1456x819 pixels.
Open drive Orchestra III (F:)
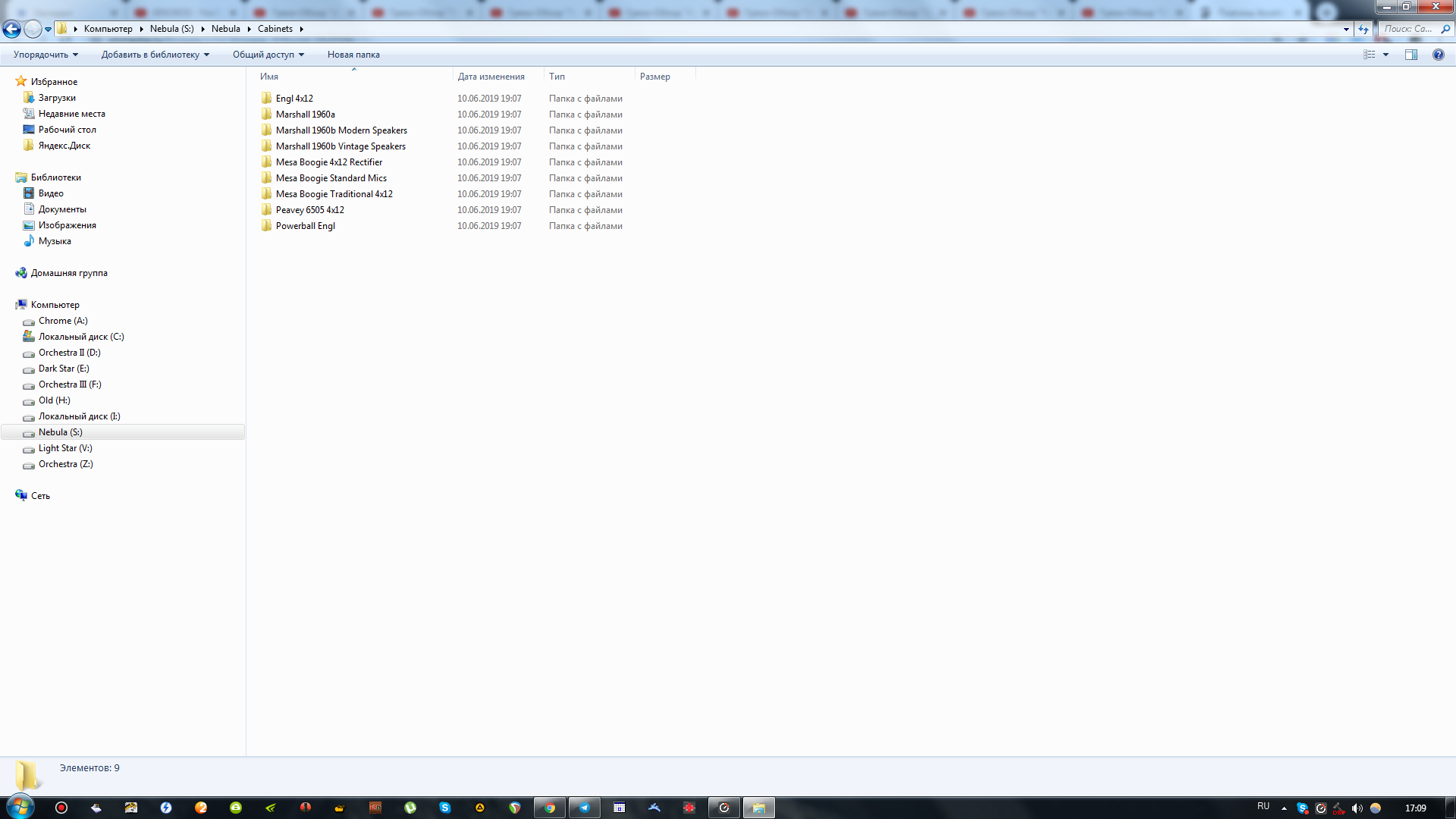pyautogui.click(x=70, y=384)
